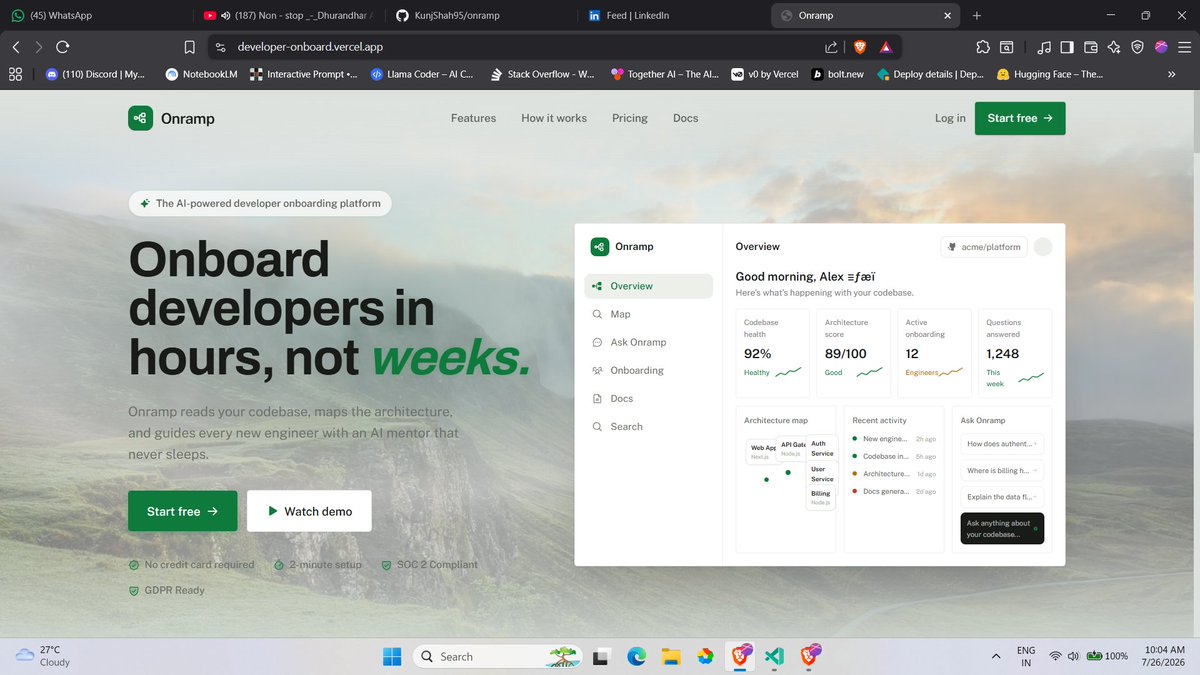Click the Watch demo button
This screenshot has width=1200, height=675.
(309, 511)
